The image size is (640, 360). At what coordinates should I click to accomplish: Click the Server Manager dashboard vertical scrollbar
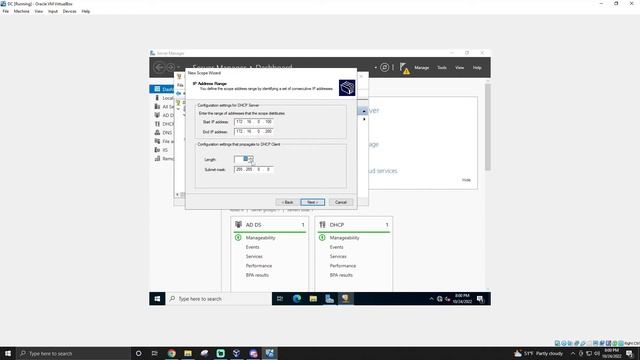[x=487, y=127]
